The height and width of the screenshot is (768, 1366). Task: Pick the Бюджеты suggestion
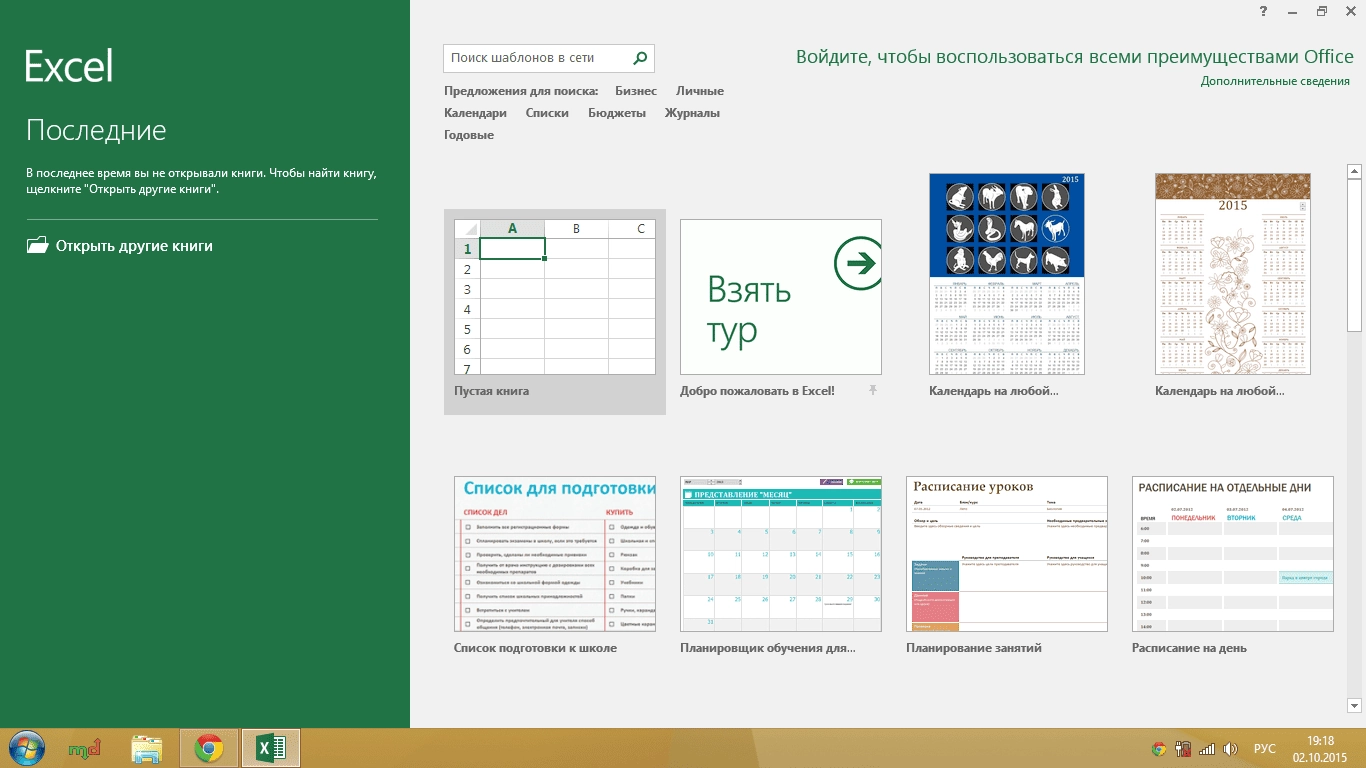[x=617, y=113]
